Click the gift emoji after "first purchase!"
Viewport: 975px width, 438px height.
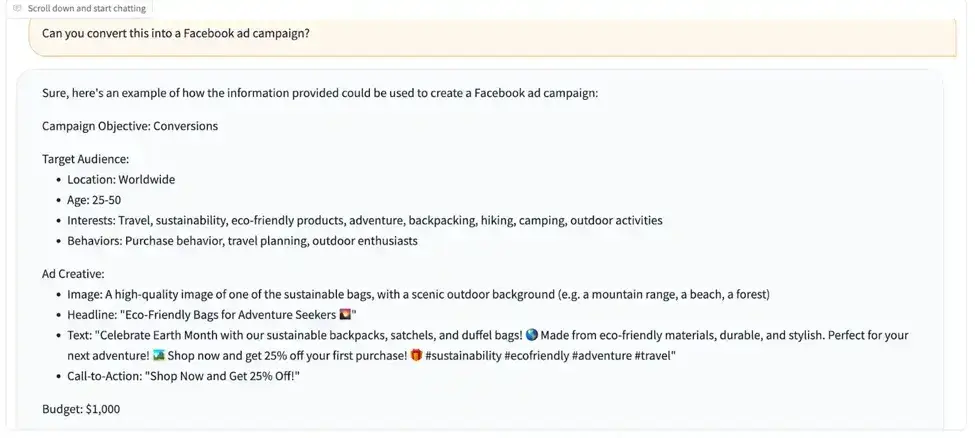click(417, 355)
